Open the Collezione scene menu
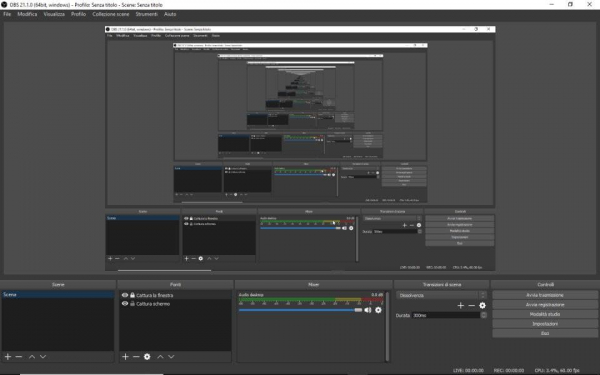600x375 pixels. 111,14
